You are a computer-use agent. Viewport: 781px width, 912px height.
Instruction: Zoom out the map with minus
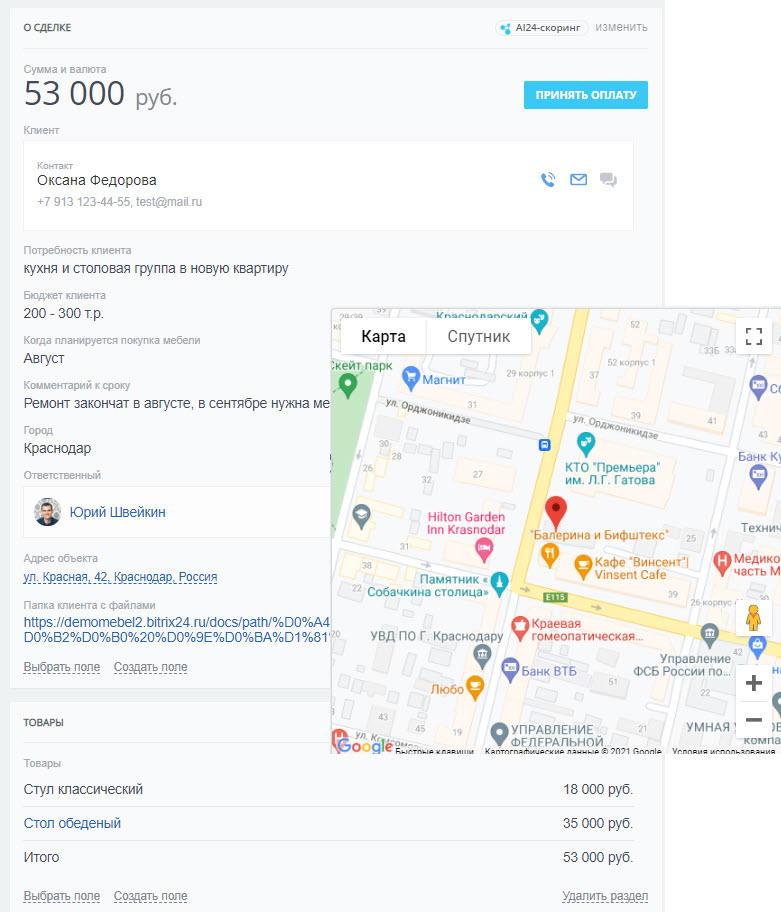pos(754,719)
